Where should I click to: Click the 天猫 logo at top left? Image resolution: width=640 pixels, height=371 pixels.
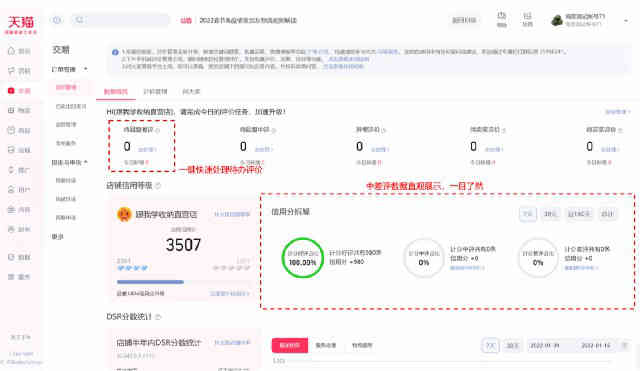click(x=21, y=24)
